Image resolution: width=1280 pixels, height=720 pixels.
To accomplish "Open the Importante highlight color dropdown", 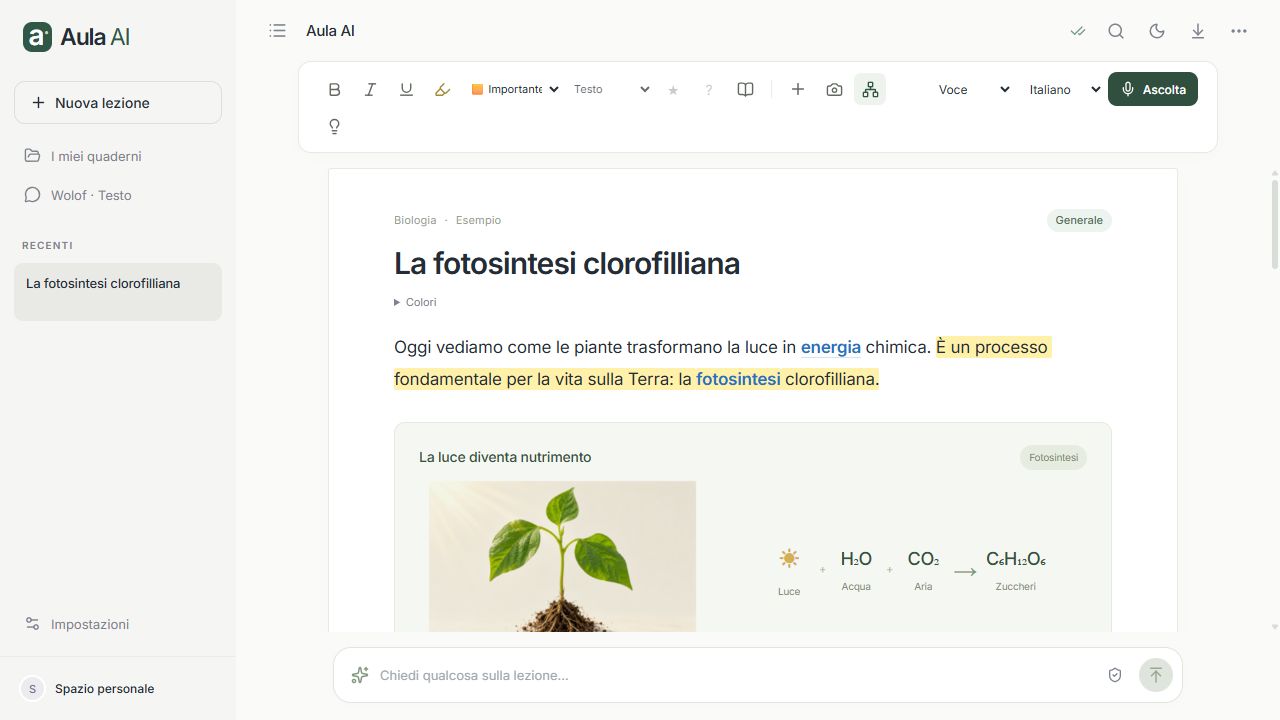I will [515, 90].
